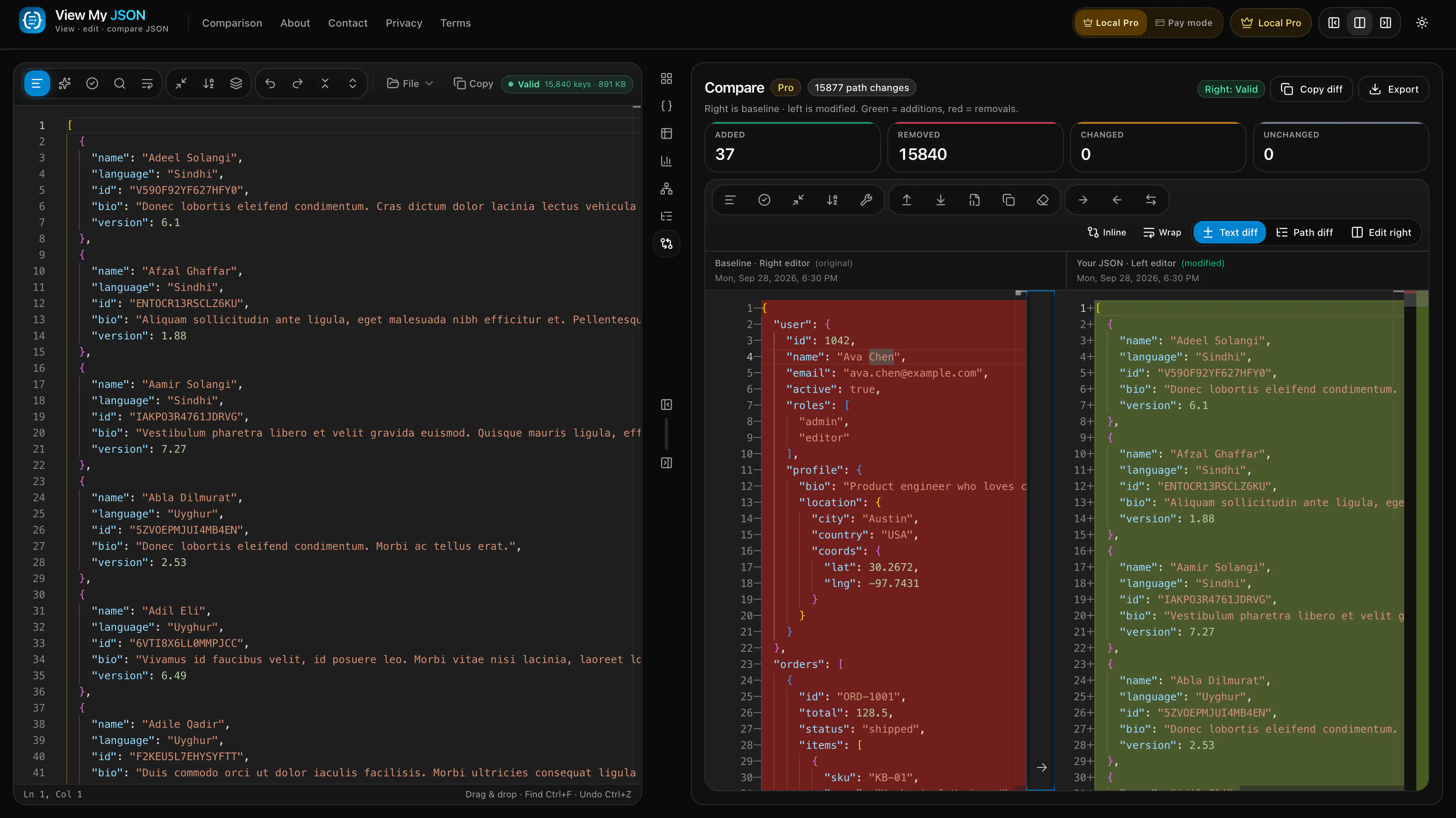Click the format/beautify icon in left editor toolbar
1456x818 pixels.
37,84
